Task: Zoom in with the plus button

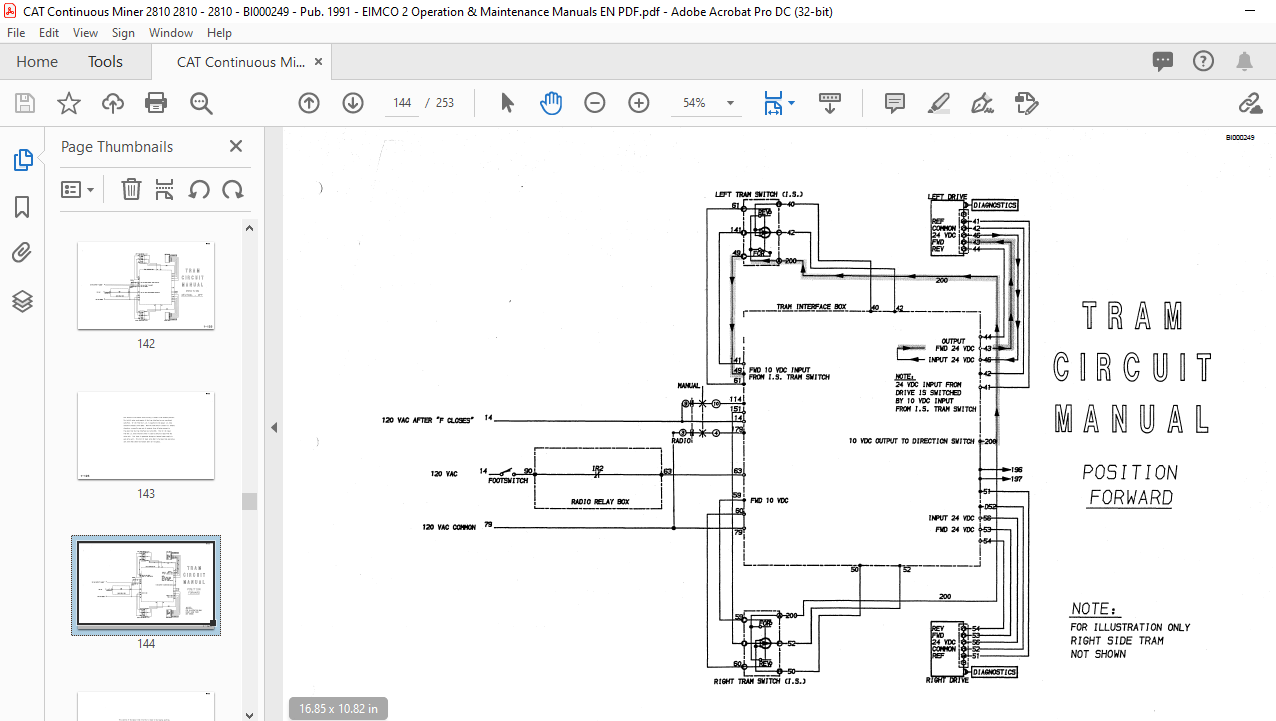Action: coord(639,103)
